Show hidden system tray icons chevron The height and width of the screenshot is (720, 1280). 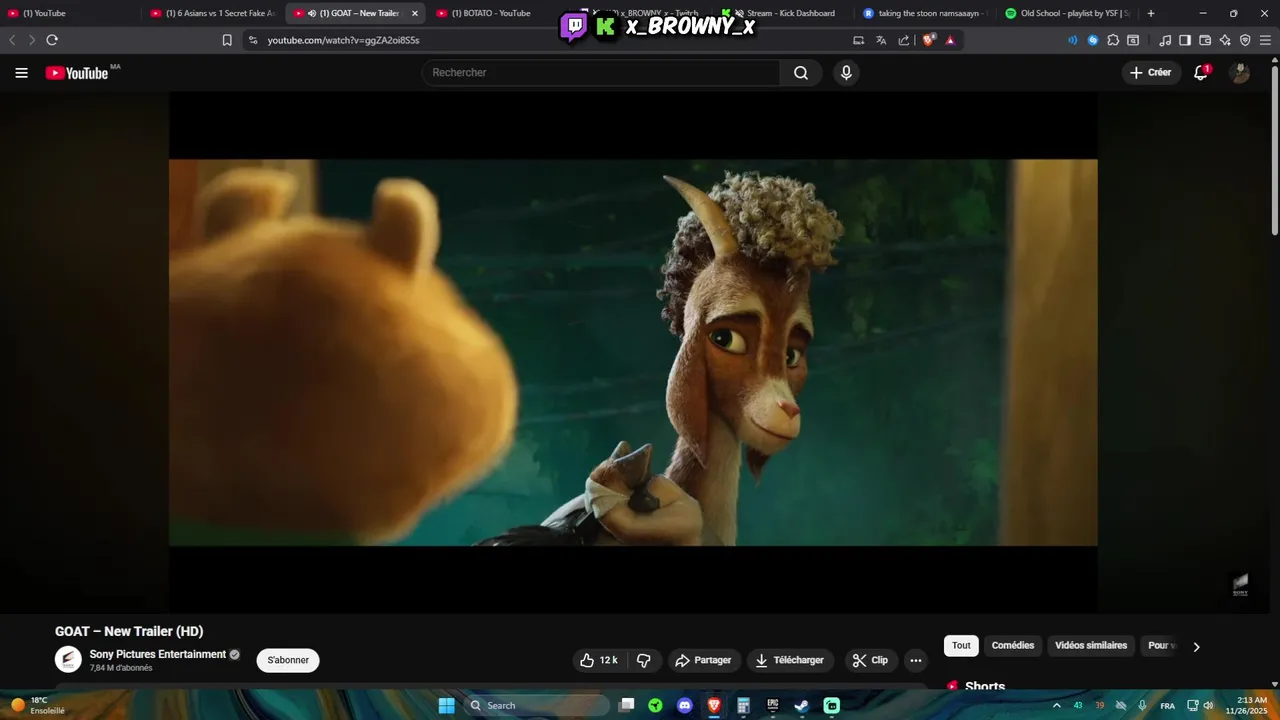[1056, 705]
